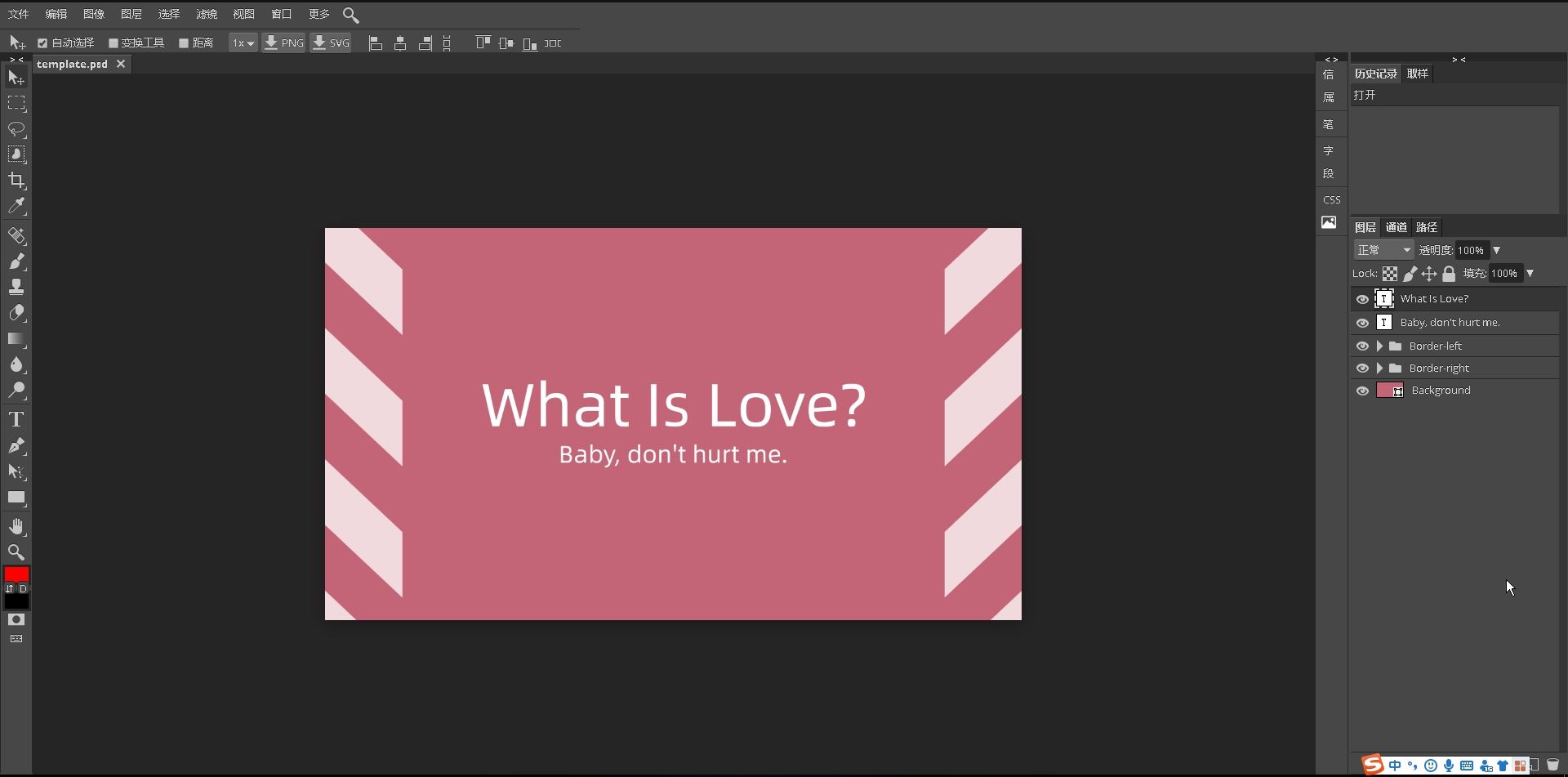Switch to the 路径 tab
The height and width of the screenshot is (777, 1568).
(x=1427, y=227)
